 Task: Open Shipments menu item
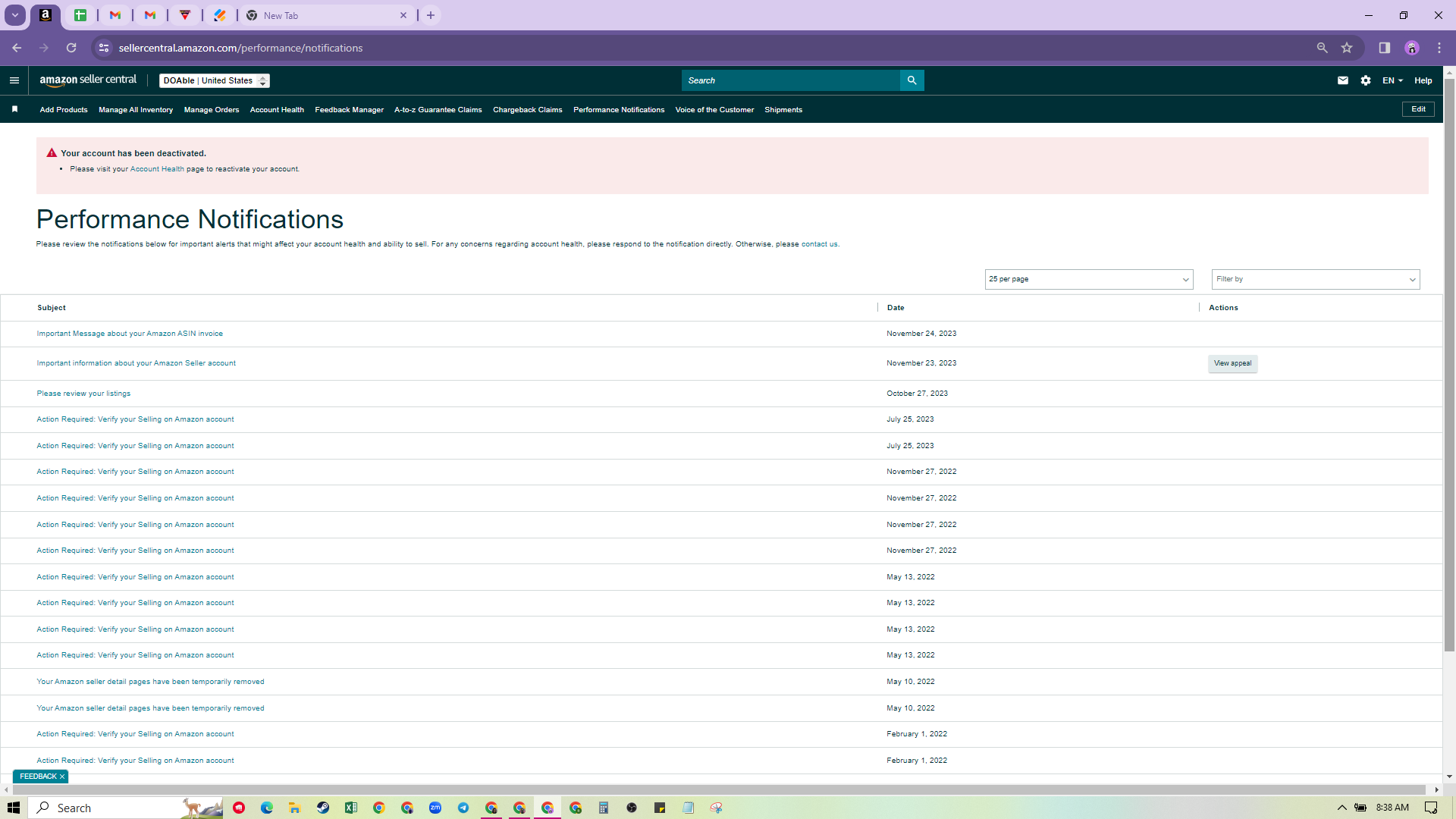click(783, 110)
